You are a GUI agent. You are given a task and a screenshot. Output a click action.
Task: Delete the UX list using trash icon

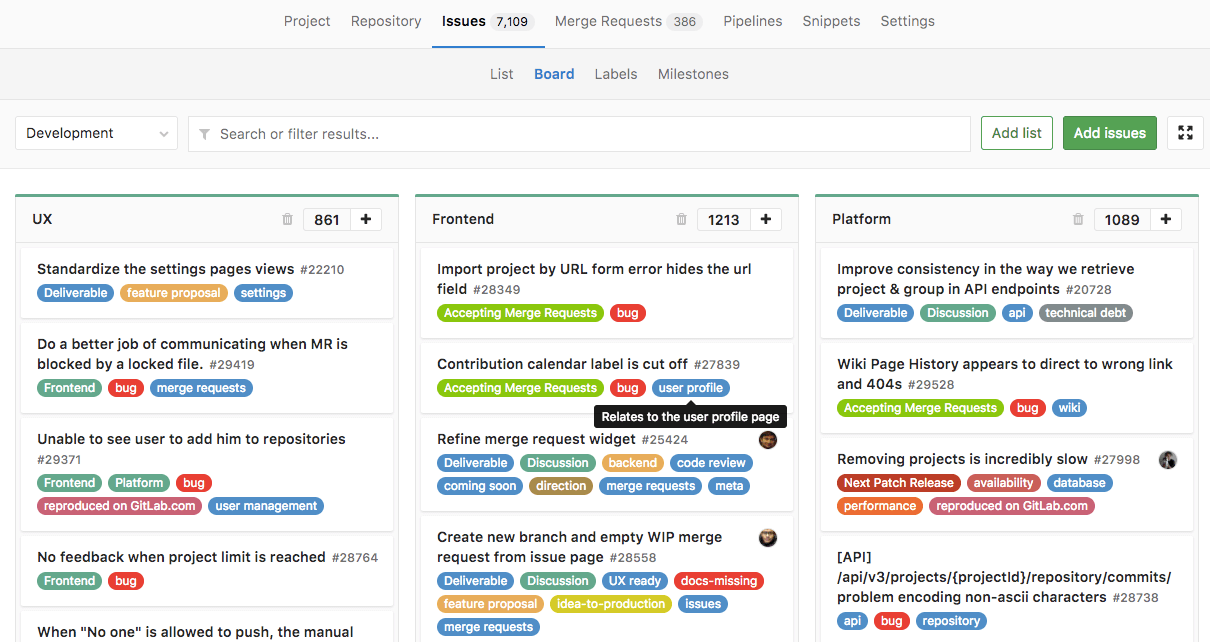287,220
